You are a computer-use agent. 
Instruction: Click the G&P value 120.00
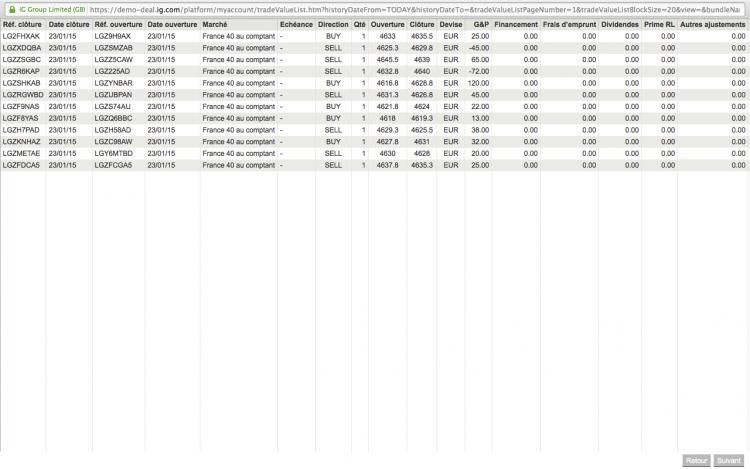(x=478, y=83)
